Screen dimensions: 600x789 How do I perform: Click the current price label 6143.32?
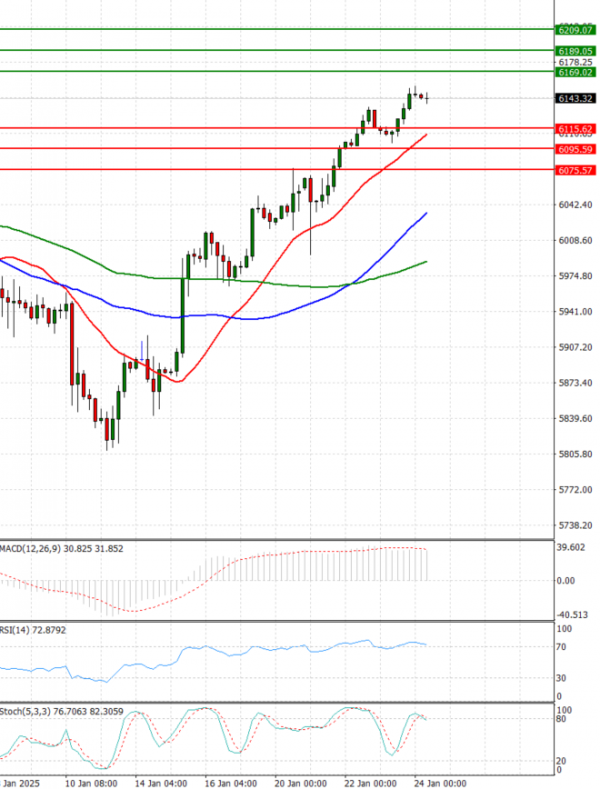pyautogui.click(x=575, y=99)
